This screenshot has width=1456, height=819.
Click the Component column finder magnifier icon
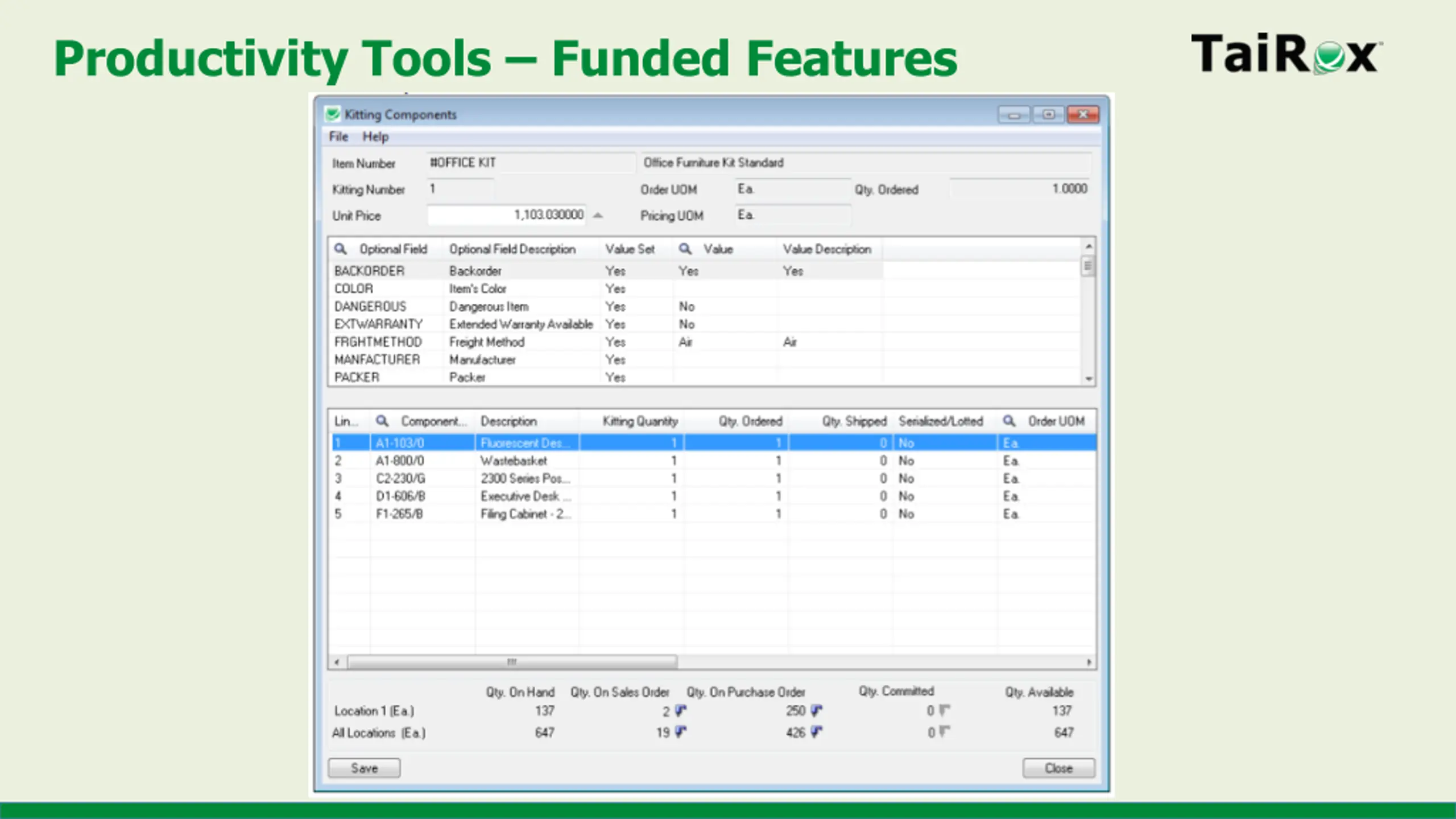pos(382,421)
